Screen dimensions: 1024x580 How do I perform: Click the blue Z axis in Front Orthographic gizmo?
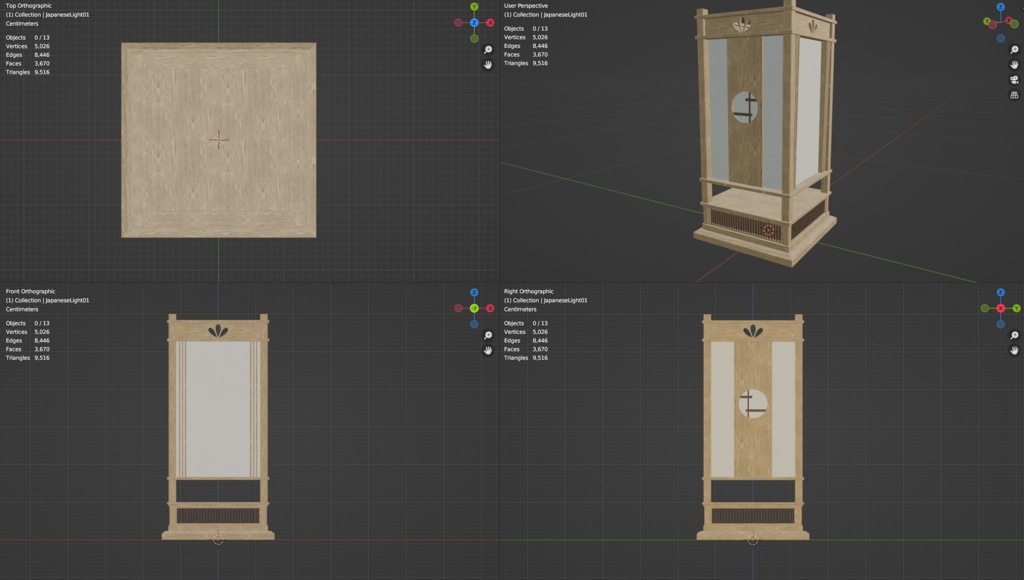[474, 293]
